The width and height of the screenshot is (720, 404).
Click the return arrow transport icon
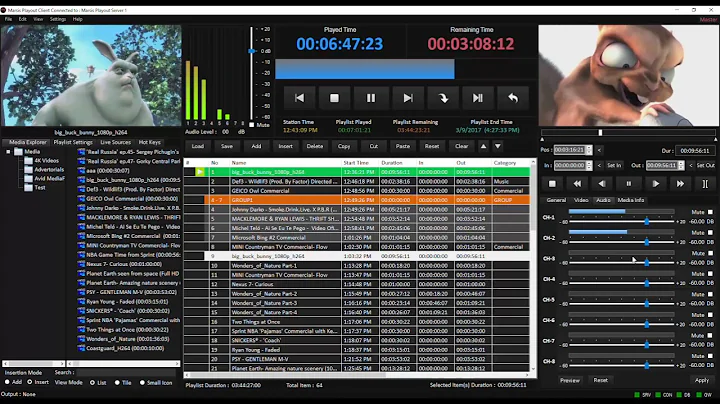(513, 98)
